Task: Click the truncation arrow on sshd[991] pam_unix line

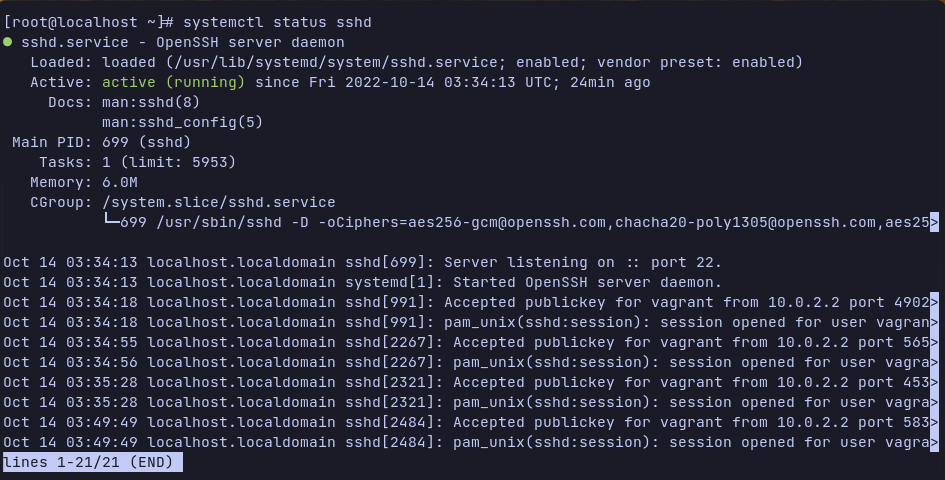Action: [x=934, y=322]
